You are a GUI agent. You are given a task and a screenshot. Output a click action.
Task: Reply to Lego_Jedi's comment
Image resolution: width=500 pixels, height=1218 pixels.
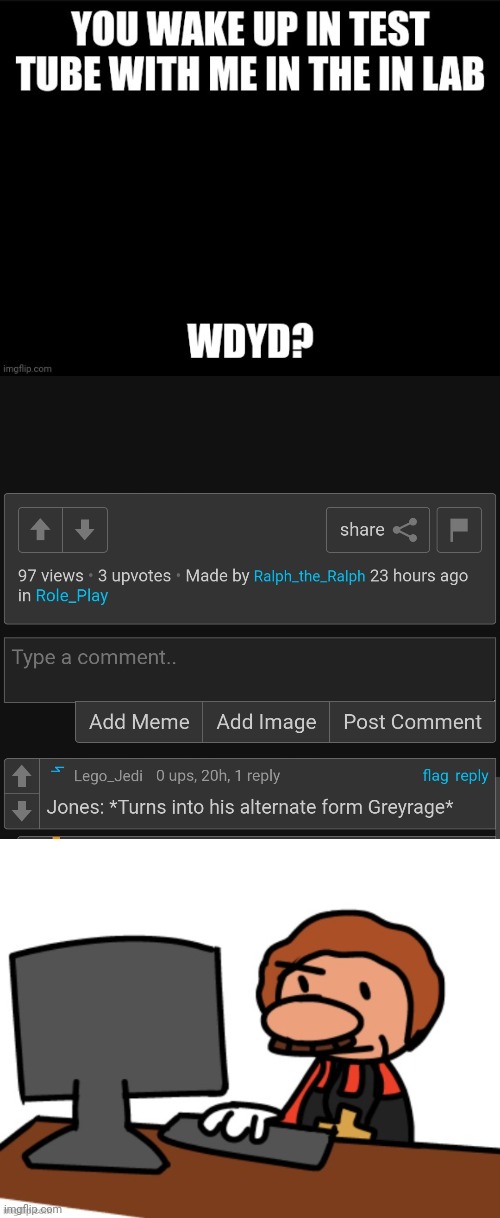tap(472, 775)
